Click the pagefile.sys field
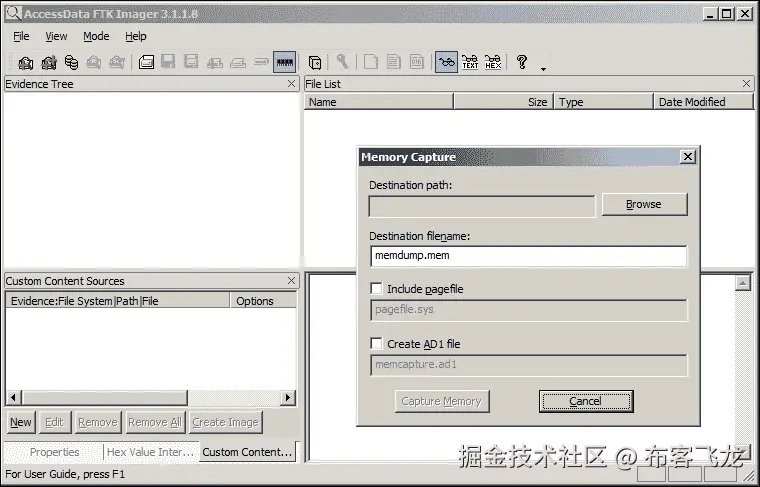 (528, 310)
